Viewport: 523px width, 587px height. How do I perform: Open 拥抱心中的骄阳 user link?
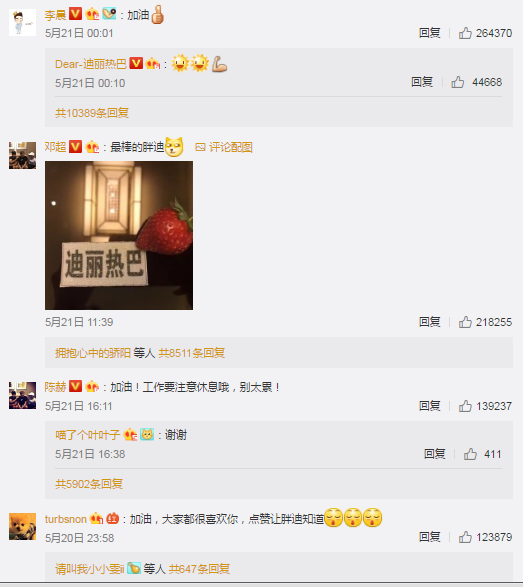click(93, 353)
